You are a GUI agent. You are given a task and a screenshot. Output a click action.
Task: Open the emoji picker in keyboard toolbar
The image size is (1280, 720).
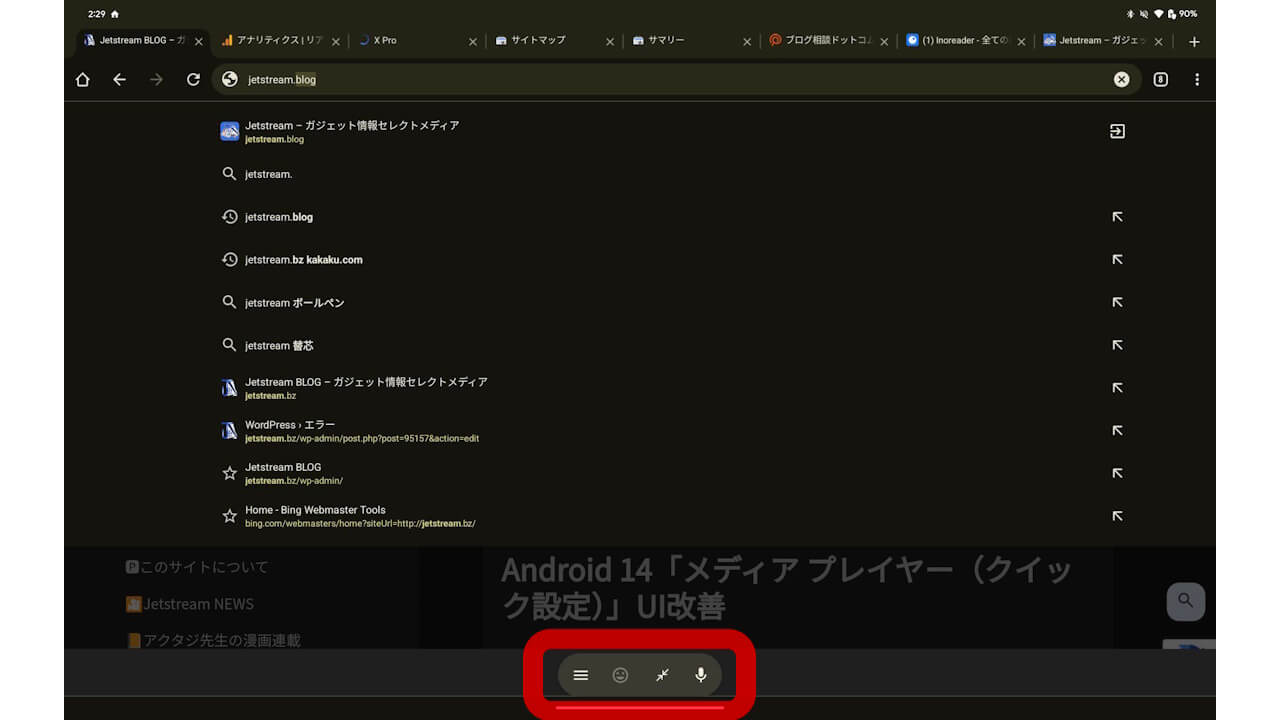(x=620, y=675)
